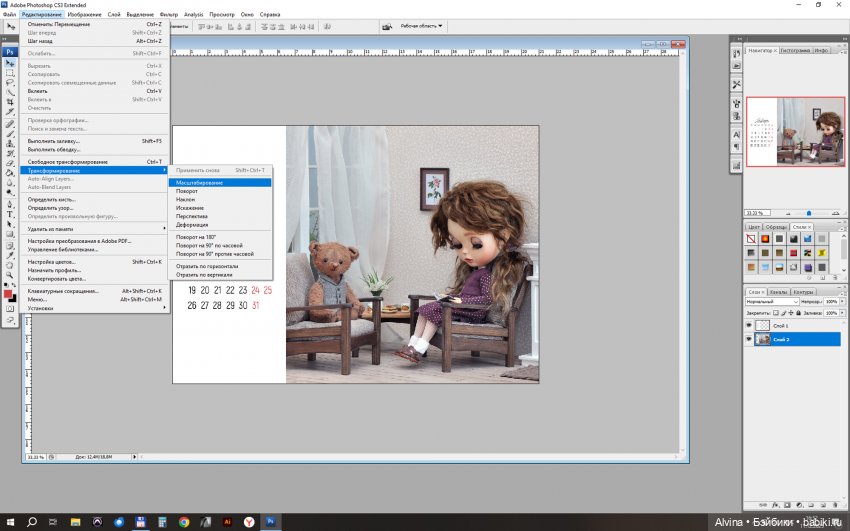Viewport: 850px width, 531px height.
Task: Open Google Chrome from the taskbar
Action: (x=184, y=522)
